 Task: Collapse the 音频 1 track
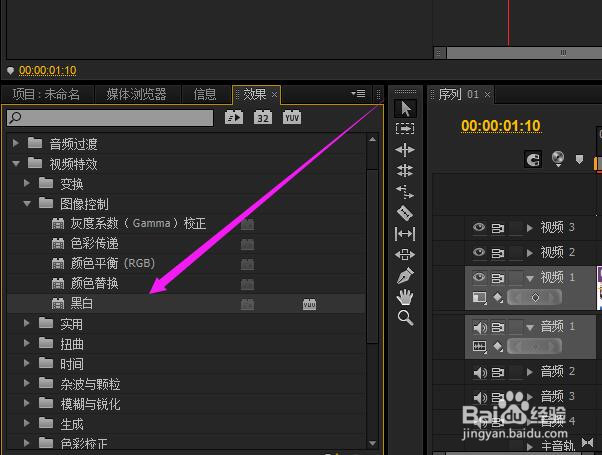pos(530,328)
